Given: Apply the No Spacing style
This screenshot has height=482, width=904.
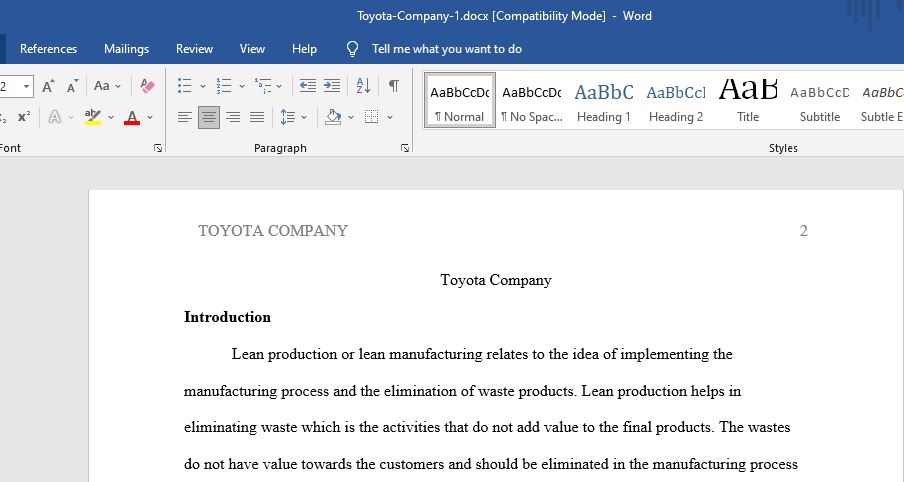Looking at the screenshot, I should pos(532,100).
